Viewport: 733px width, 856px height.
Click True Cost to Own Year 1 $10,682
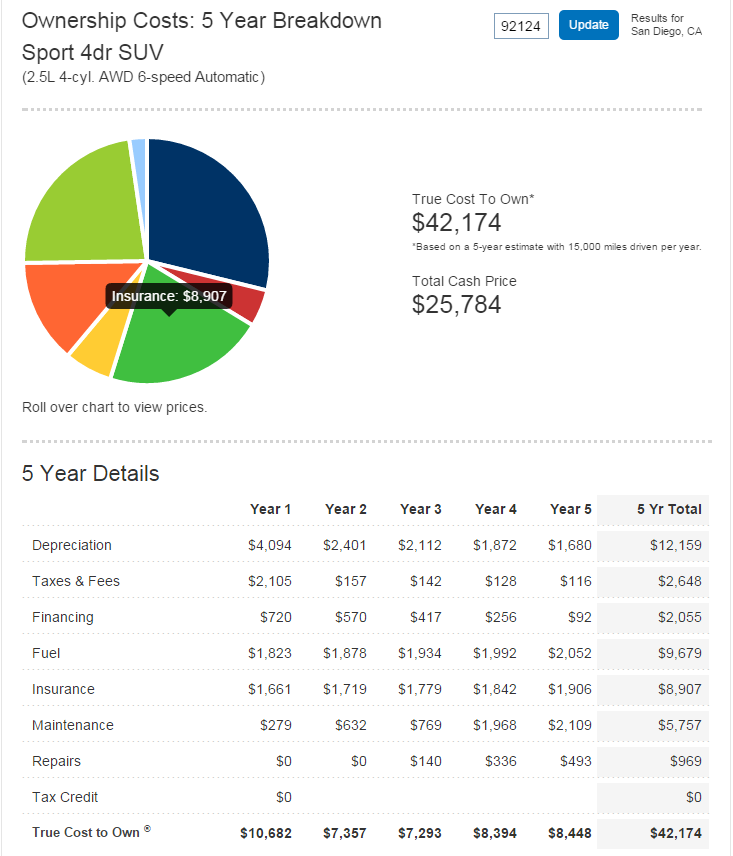266,834
